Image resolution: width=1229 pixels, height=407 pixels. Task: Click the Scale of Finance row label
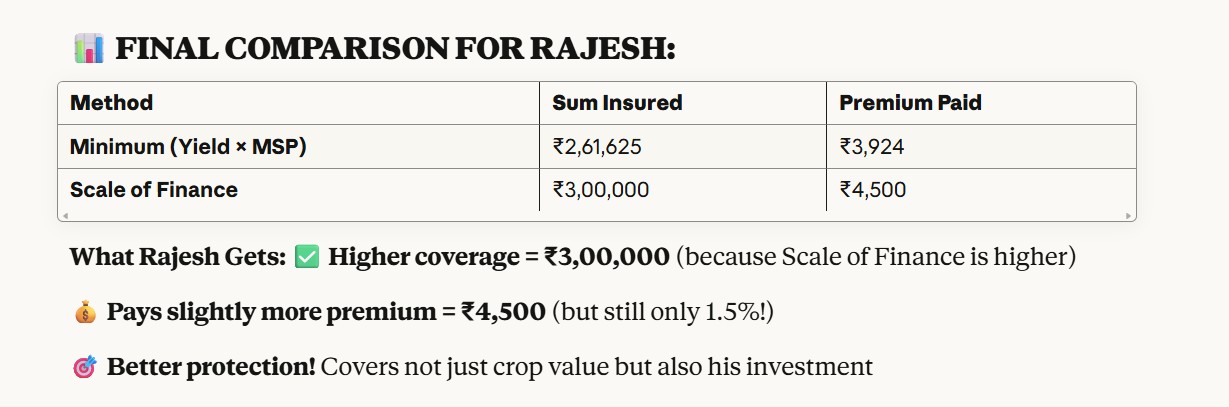(154, 189)
